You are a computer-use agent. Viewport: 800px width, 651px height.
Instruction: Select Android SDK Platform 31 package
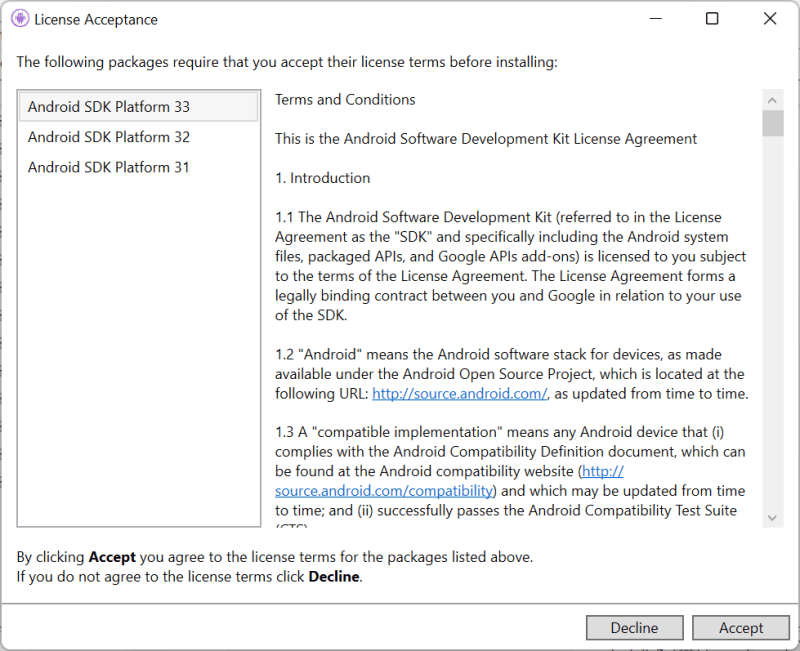(x=138, y=167)
